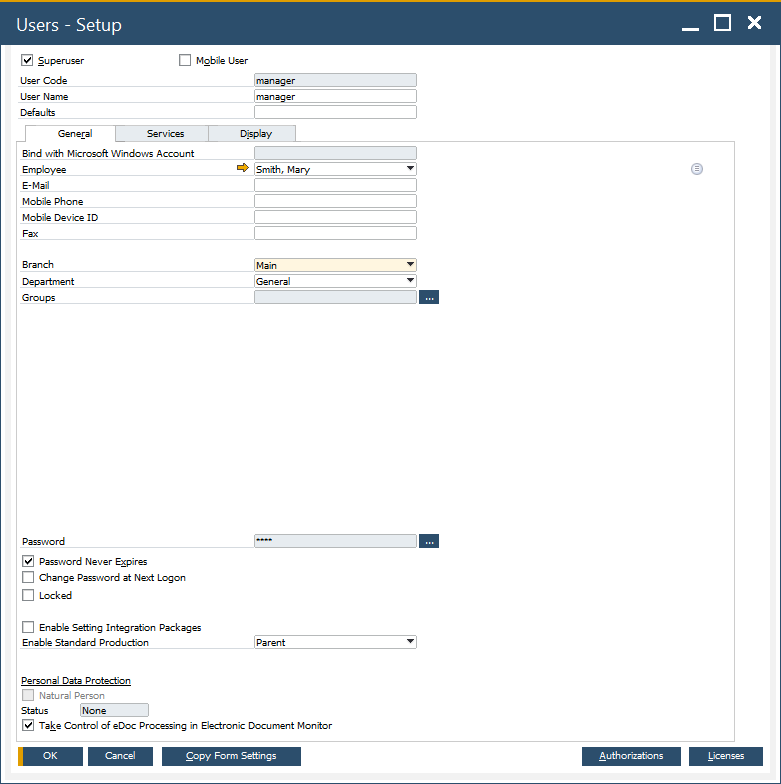The image size is (781, 784).
Task: Open the round form settings icon
Action: tap(696, 169)
